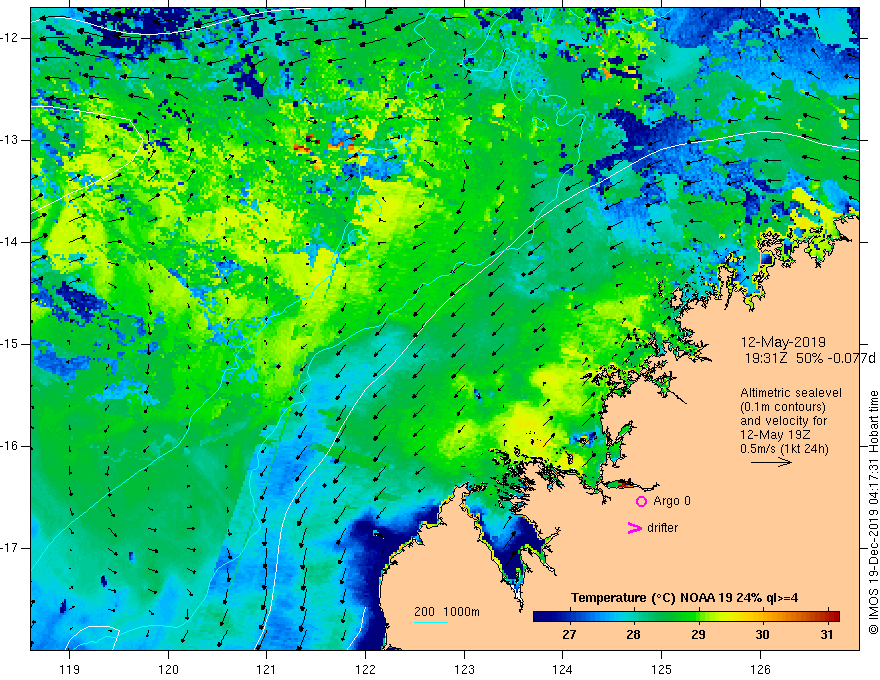880x680 pixels.
Task: Click the cyan 200m contour legend line
Action: click(x=431, y=622)
